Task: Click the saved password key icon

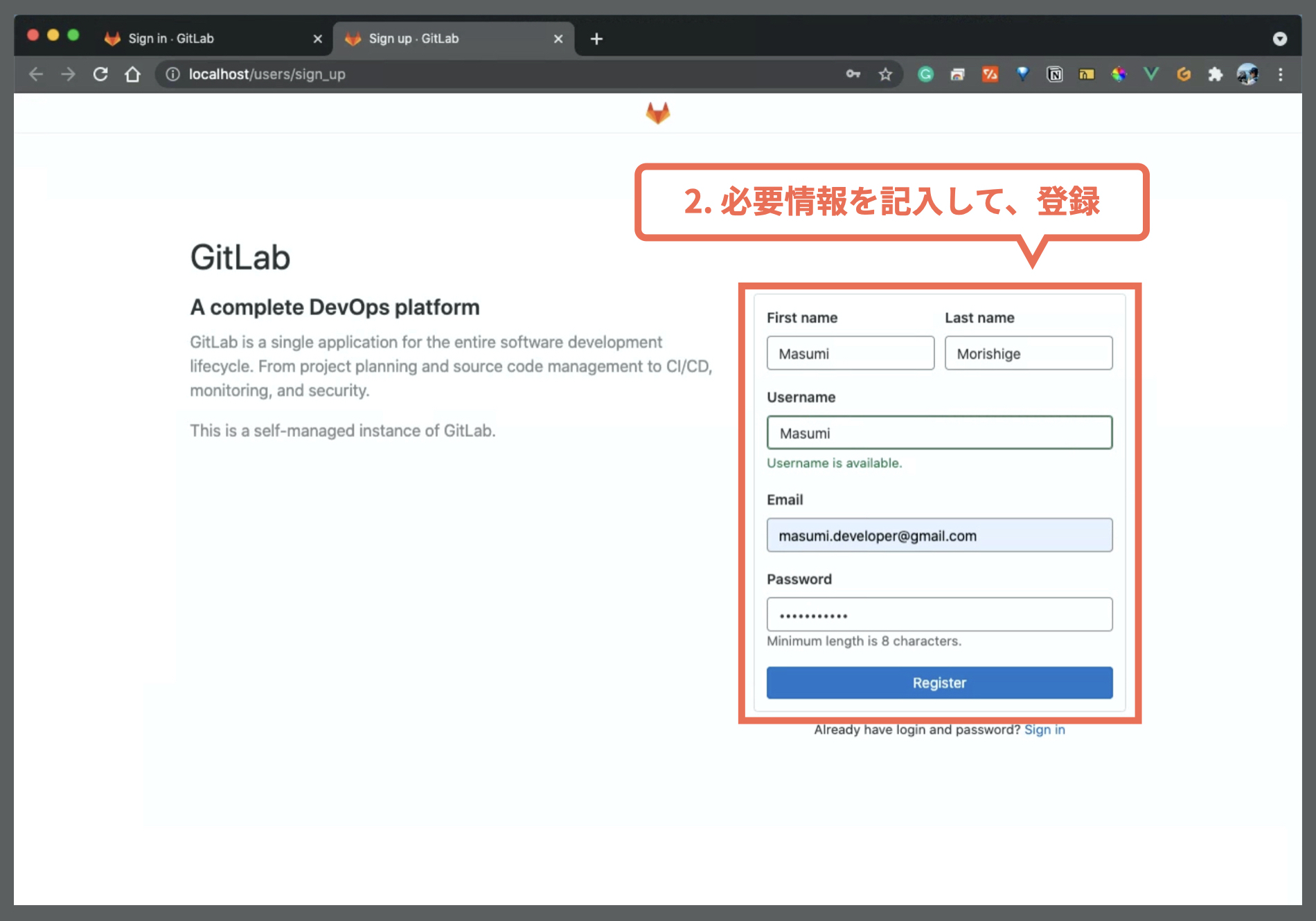Action: (x=853, y=74)
